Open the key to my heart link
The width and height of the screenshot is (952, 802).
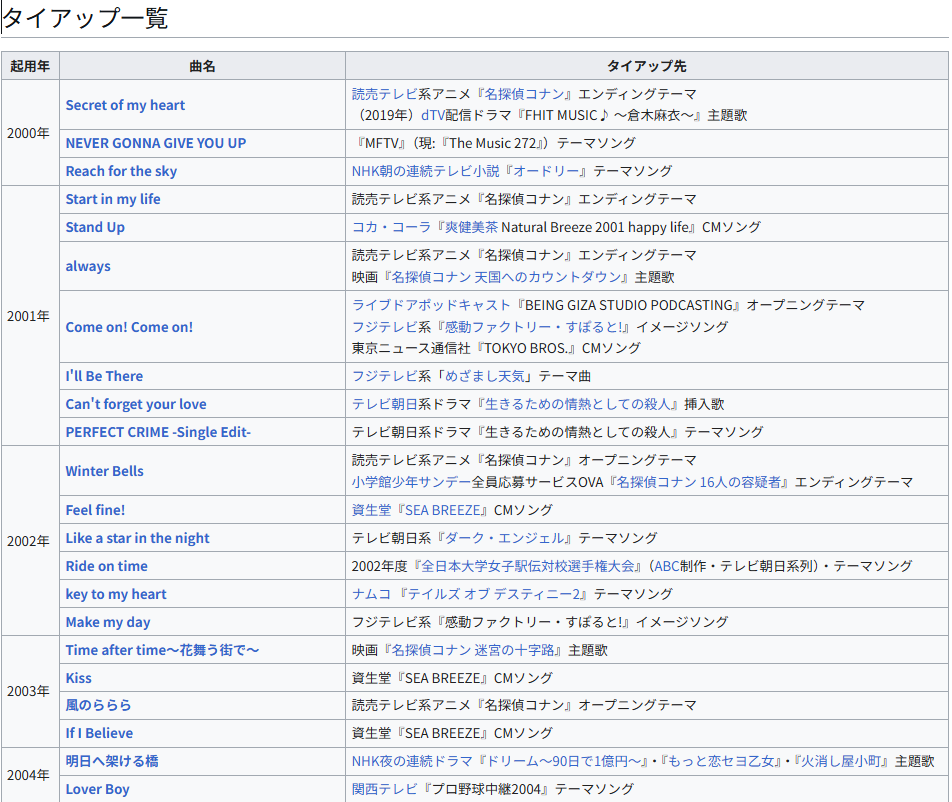tap(116, 594)
